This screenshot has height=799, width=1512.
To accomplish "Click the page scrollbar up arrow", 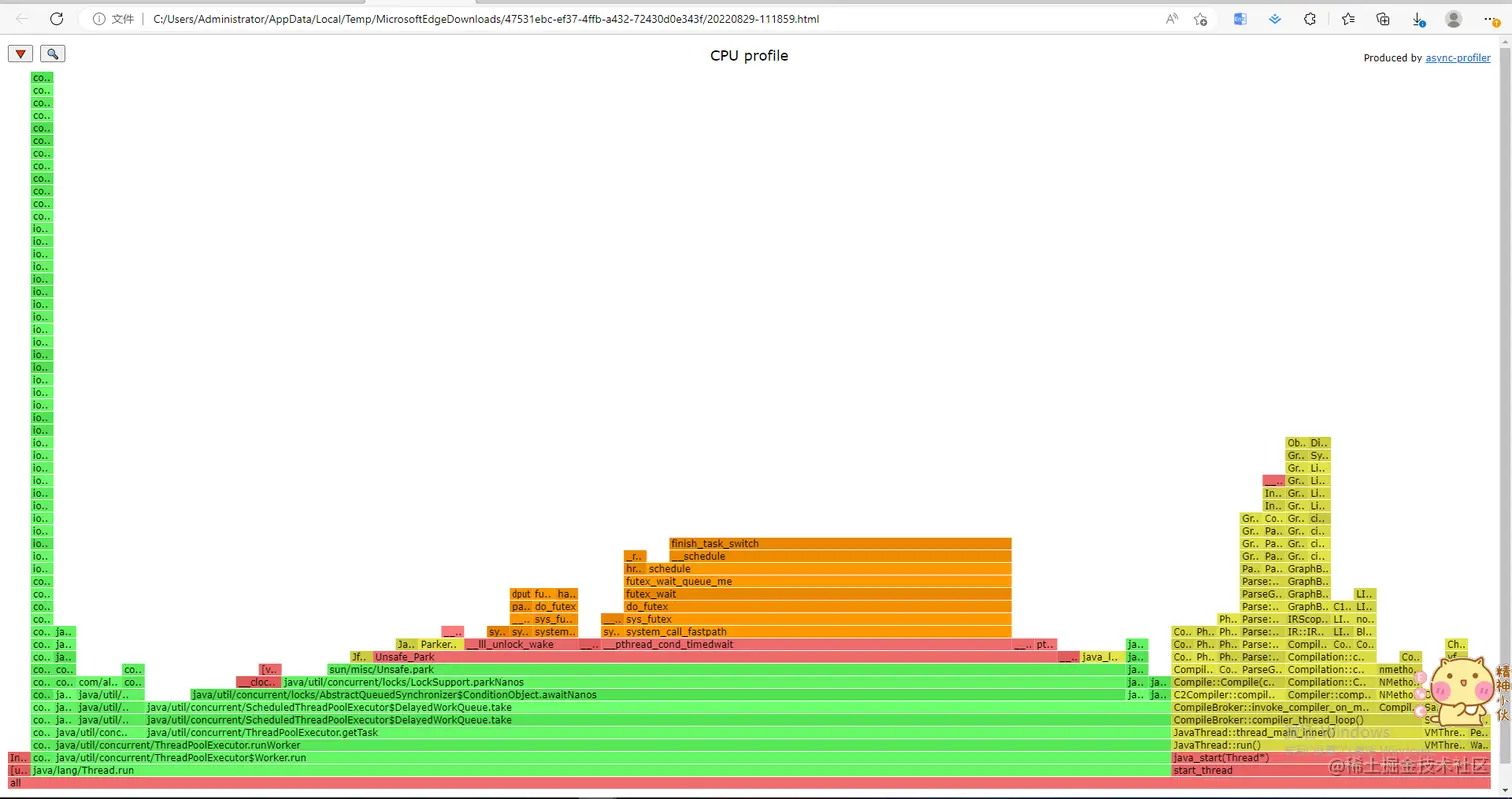I will 1504,43.
